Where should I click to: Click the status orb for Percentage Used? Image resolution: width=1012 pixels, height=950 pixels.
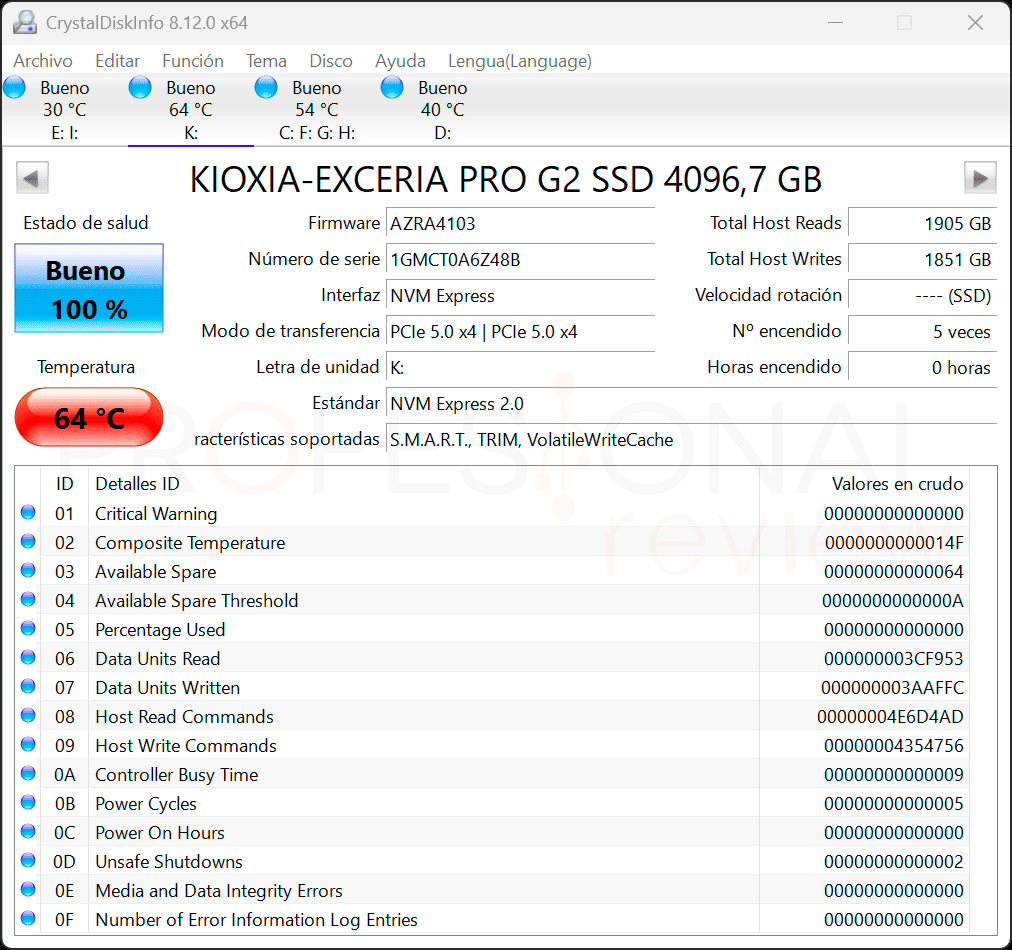pos(28,629)
